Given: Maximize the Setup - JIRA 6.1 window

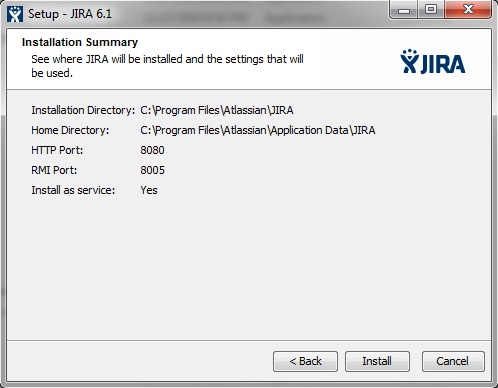Looking at the screenshot, I should click(x=431, y=9).
